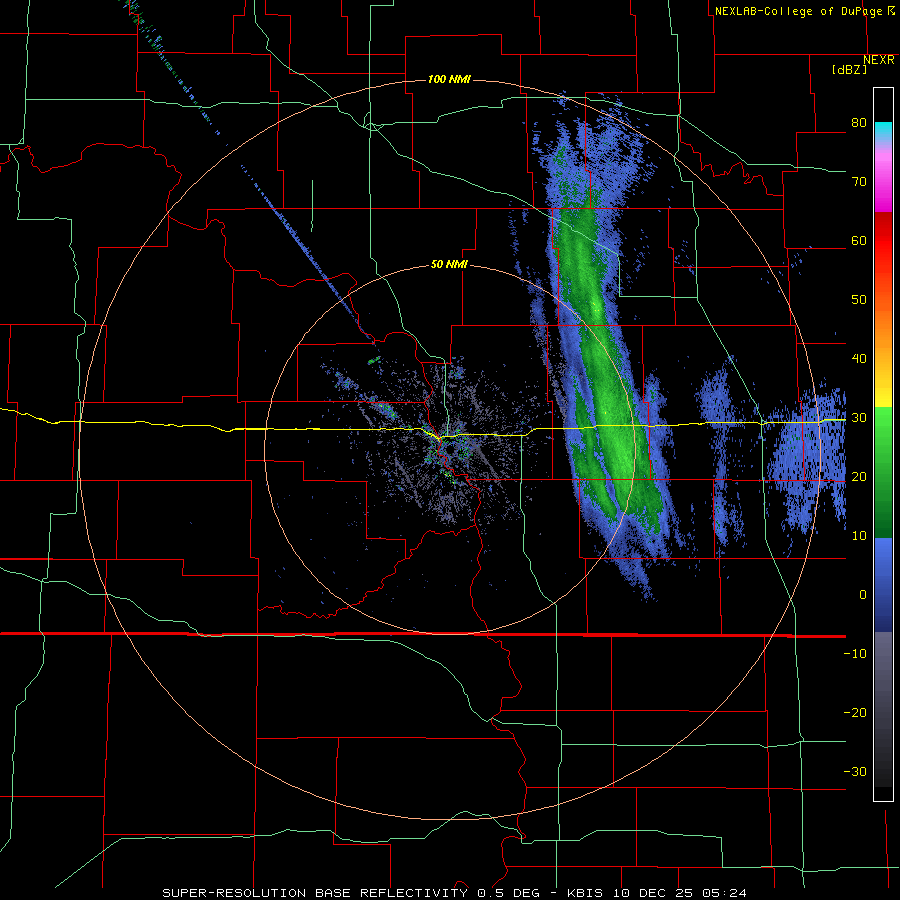
Task: Click the bottom caption with KBIS timestamp
Action: pyautogui.click(x=455, y=893)
